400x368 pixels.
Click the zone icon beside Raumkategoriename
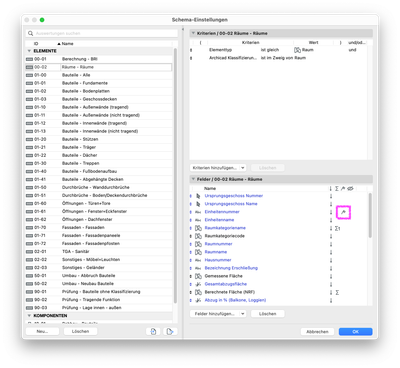(198, 228)
